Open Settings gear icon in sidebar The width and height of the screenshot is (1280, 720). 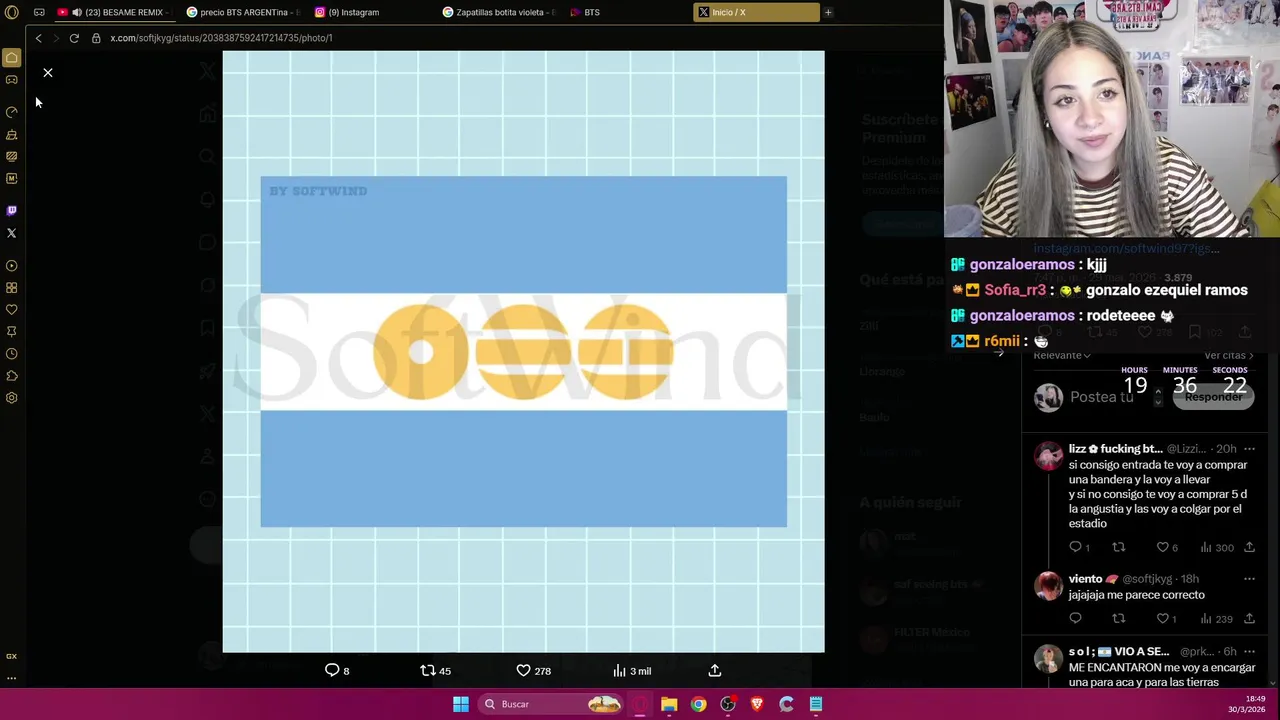pyautogui.click(x=12, y=398)
